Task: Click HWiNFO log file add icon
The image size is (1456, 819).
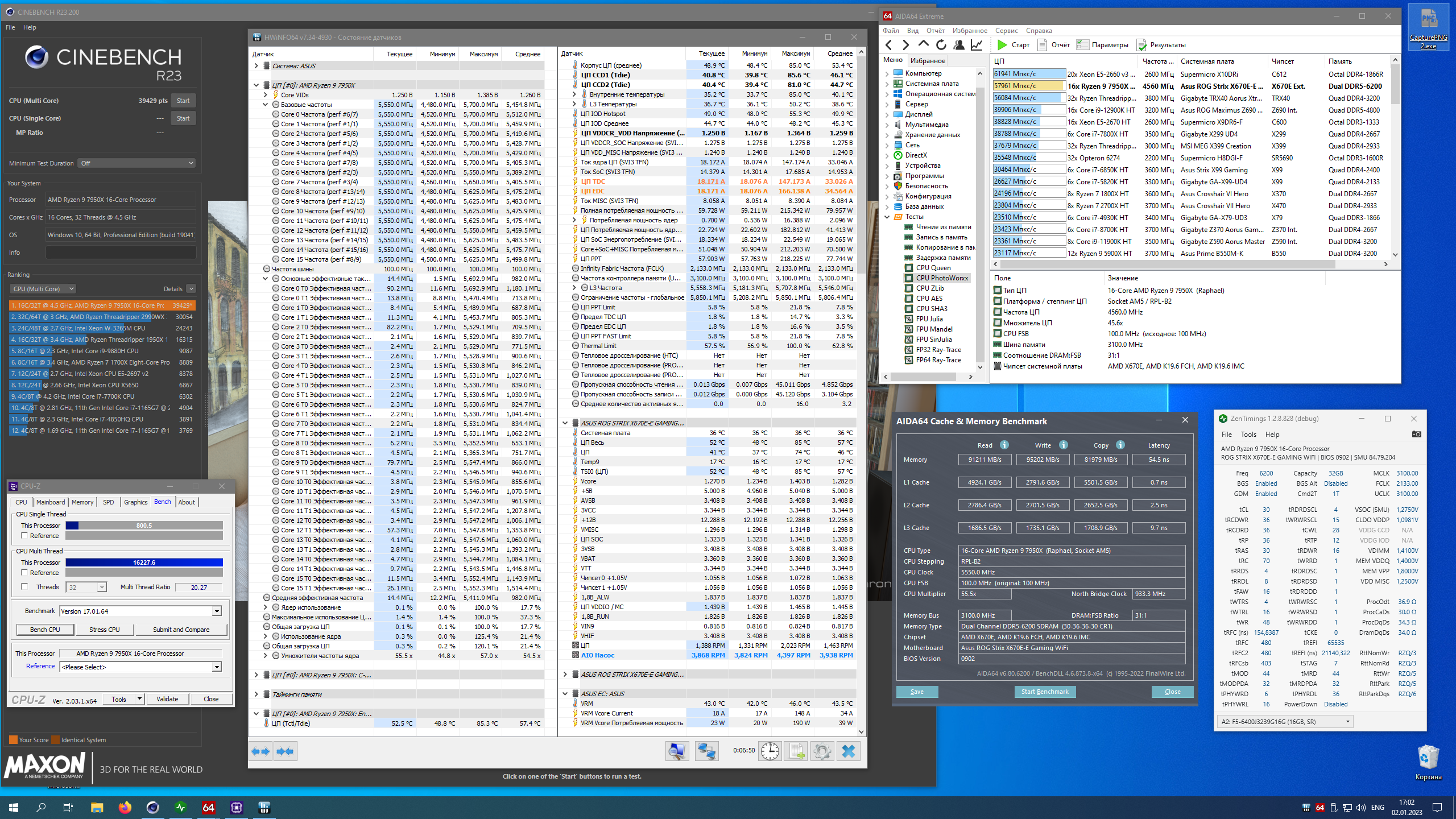Action: (796, 751)
